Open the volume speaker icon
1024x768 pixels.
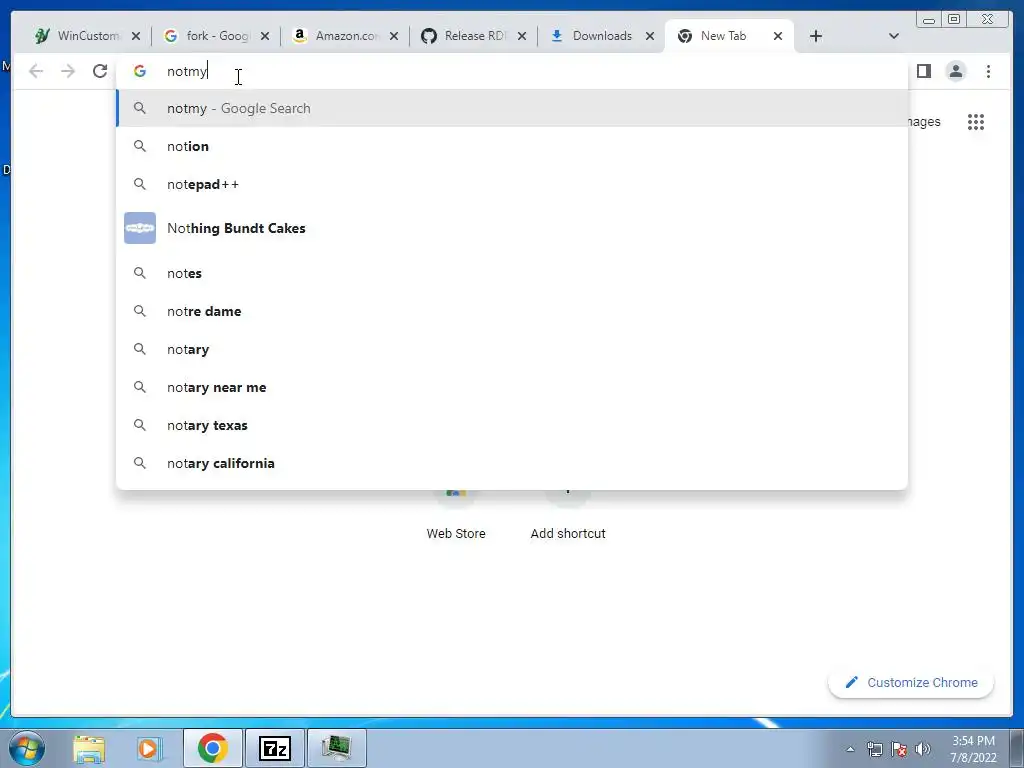click(923, 749)
